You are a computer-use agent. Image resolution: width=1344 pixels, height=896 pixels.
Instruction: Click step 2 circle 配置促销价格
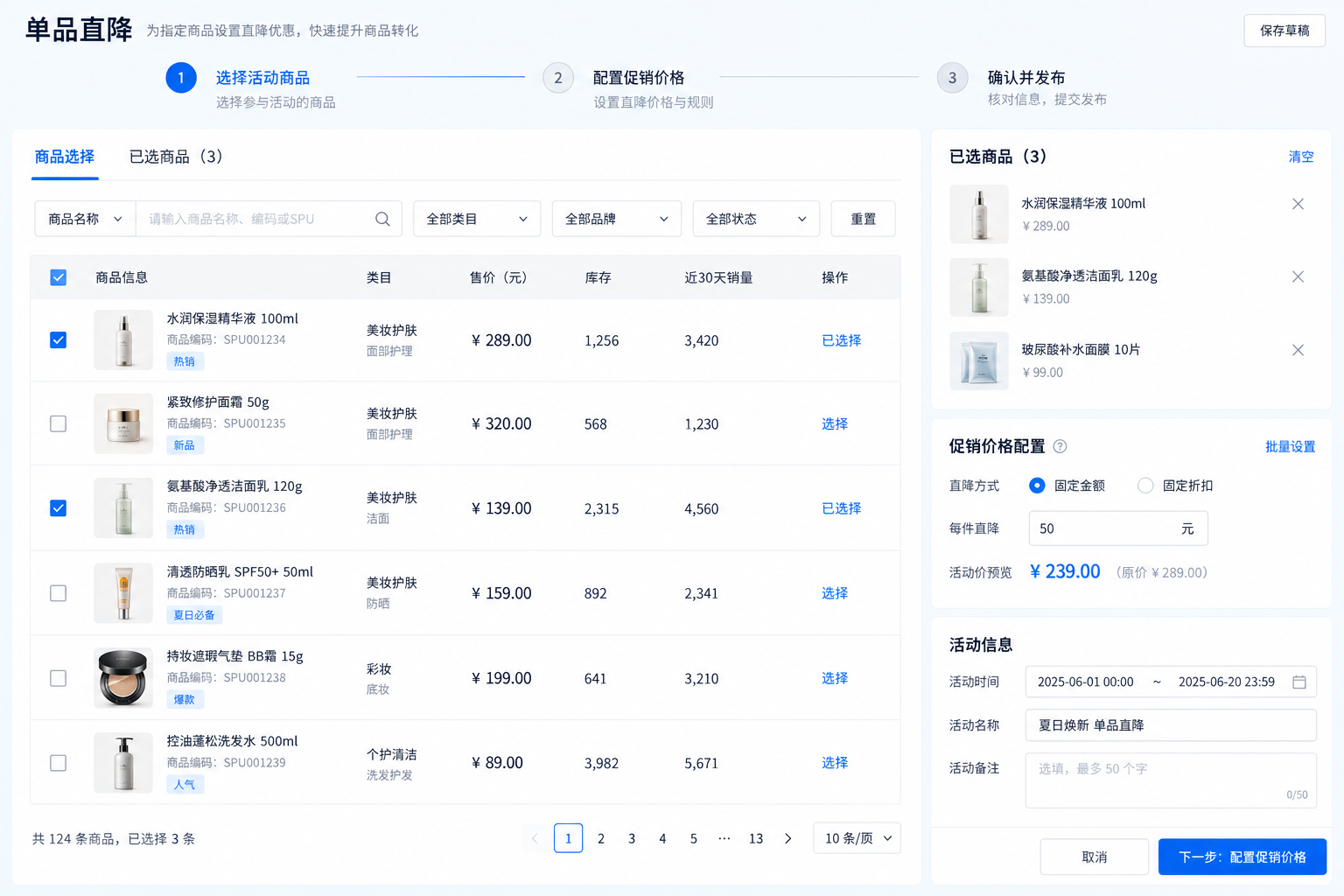coord(558,78)
